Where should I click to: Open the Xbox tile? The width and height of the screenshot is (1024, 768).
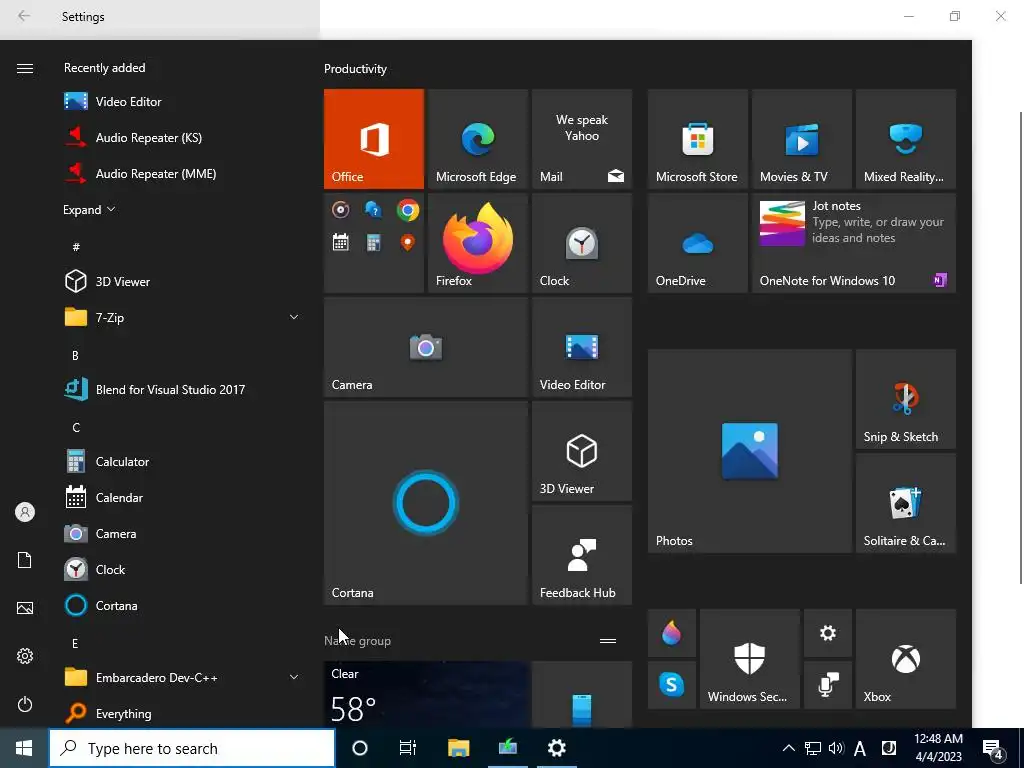(x=906, y=659)
